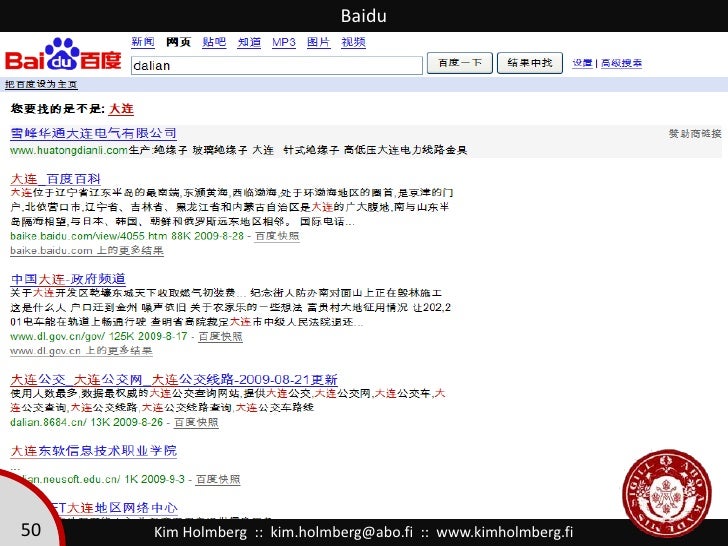Click the suggested term 大连
728x546 pixels.
[121, 109]
